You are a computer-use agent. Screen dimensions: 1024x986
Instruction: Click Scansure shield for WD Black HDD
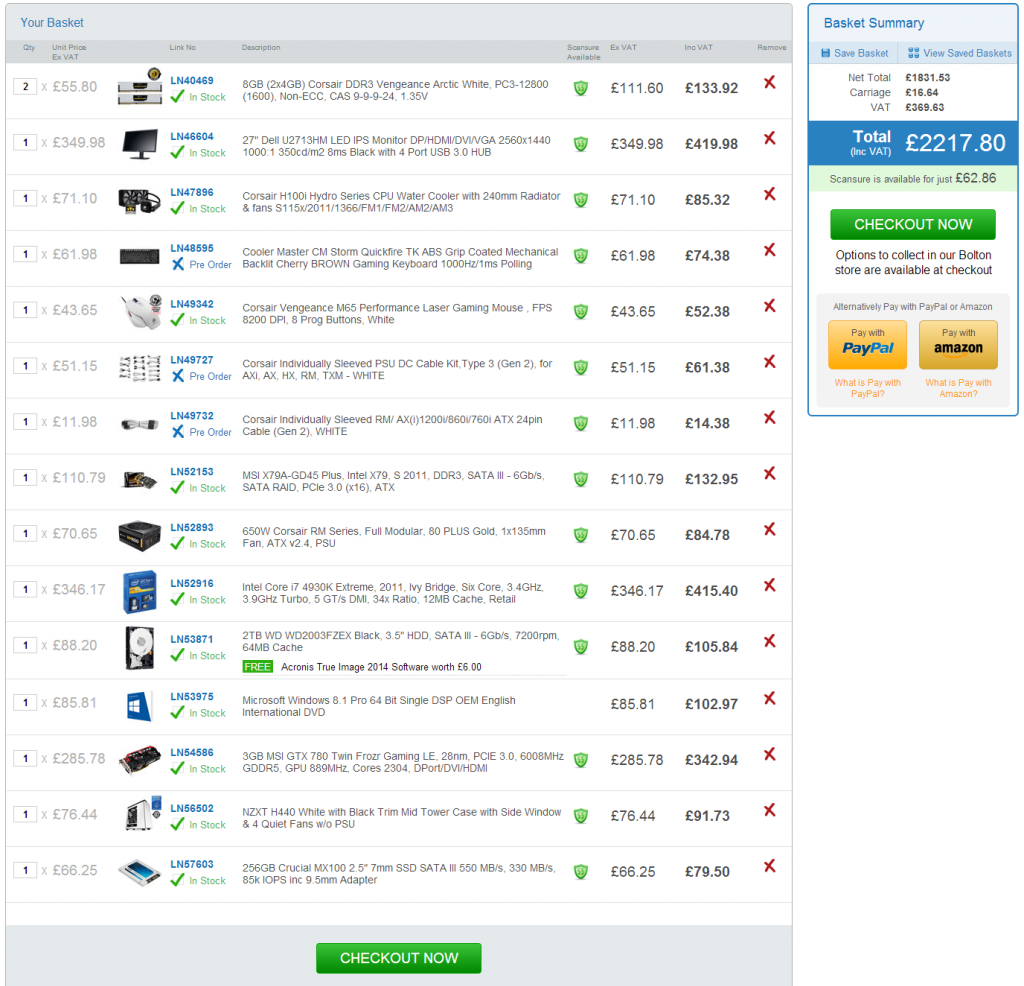581,646
